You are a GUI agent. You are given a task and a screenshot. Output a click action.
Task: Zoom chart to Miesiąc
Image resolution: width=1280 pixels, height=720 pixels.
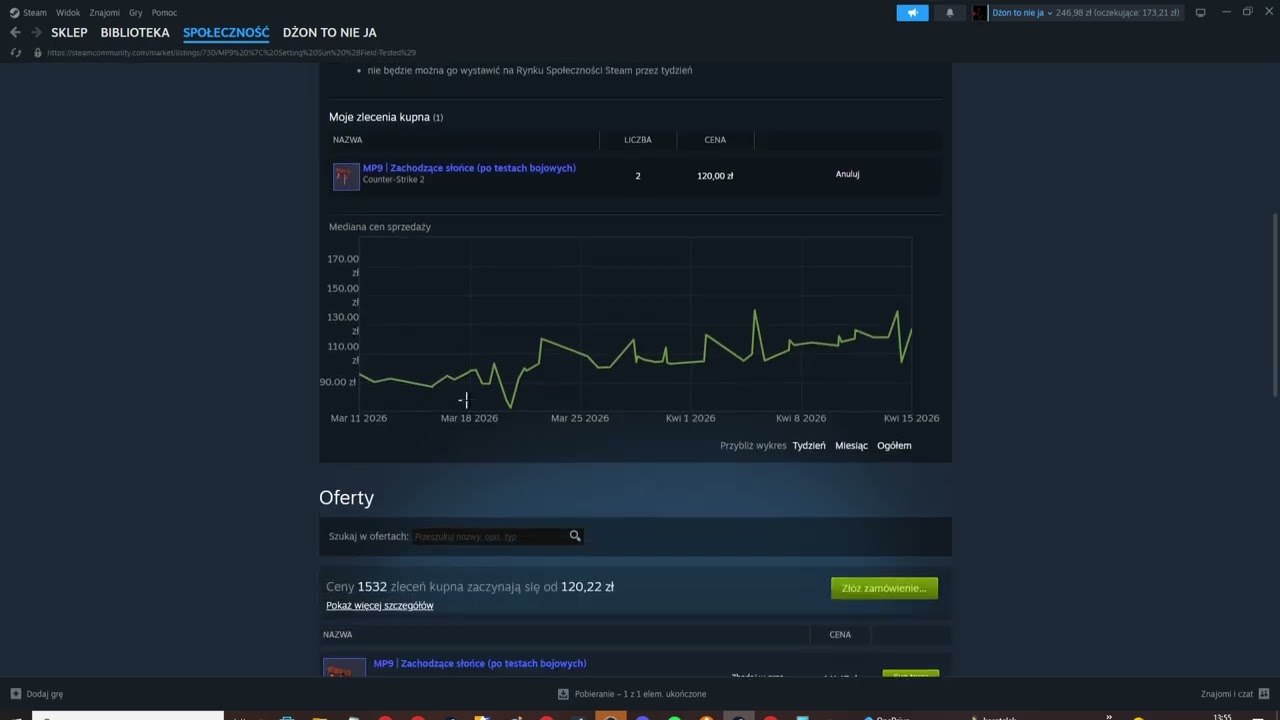(851, 446)
